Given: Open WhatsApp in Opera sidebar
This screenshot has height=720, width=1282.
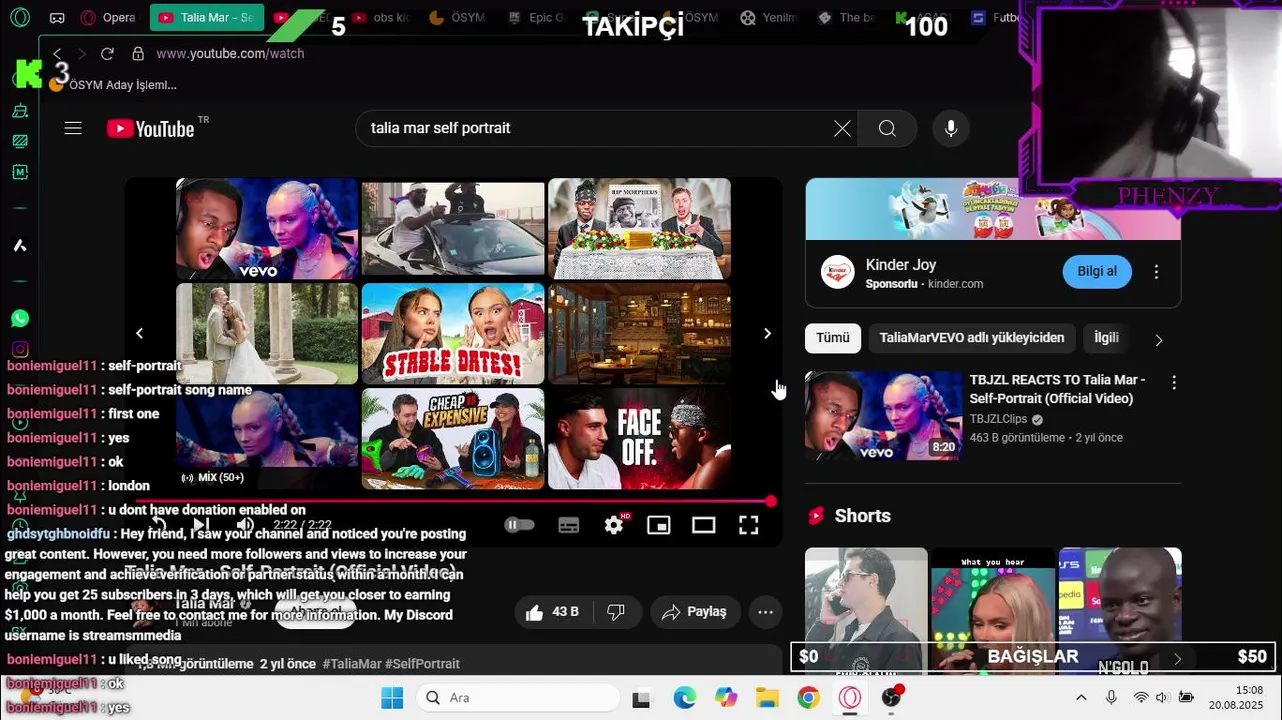Looking at the screenshot, I should click(x=20, y=318).
